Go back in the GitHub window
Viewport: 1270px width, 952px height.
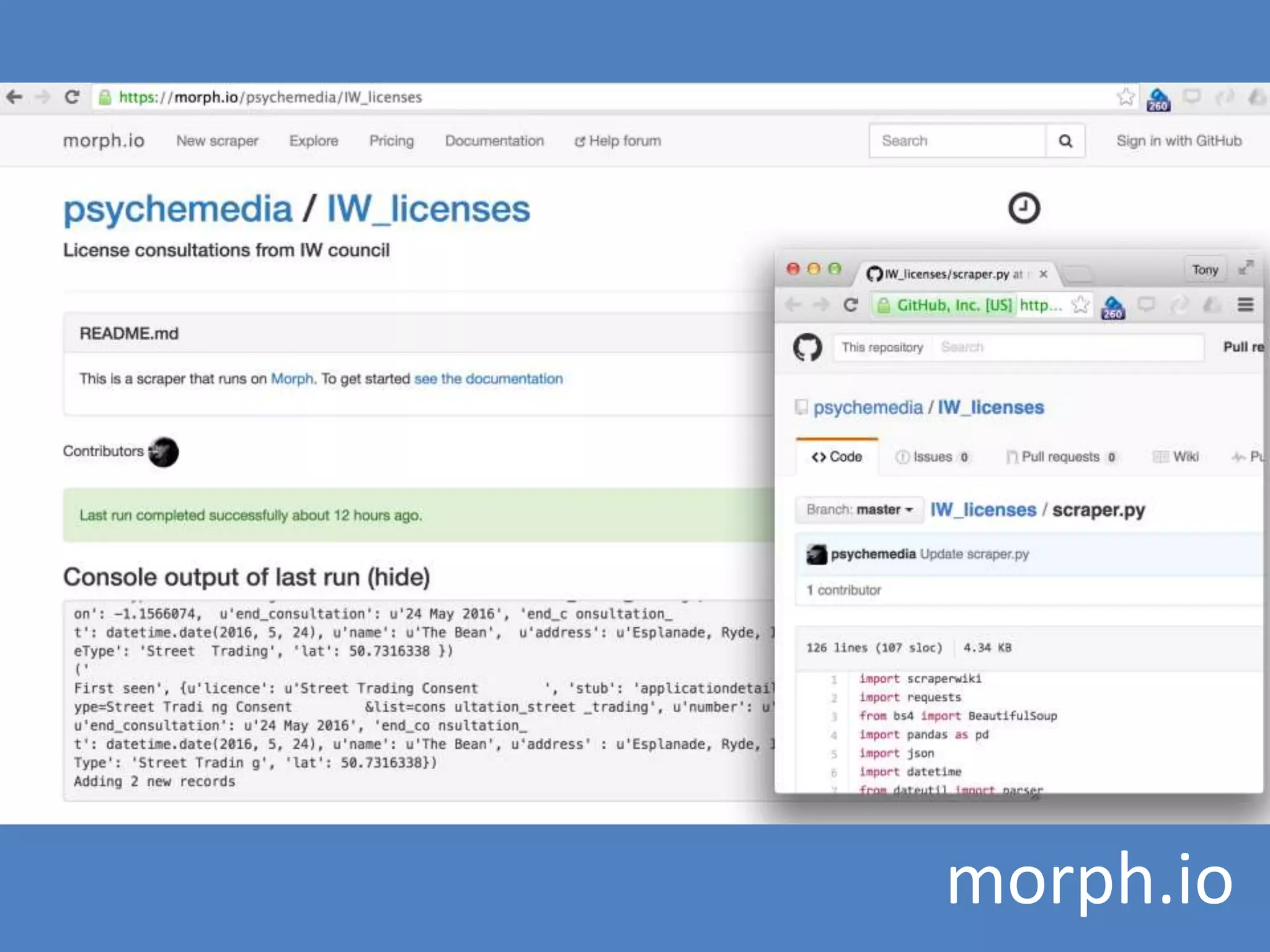click(x=793, y=304)
